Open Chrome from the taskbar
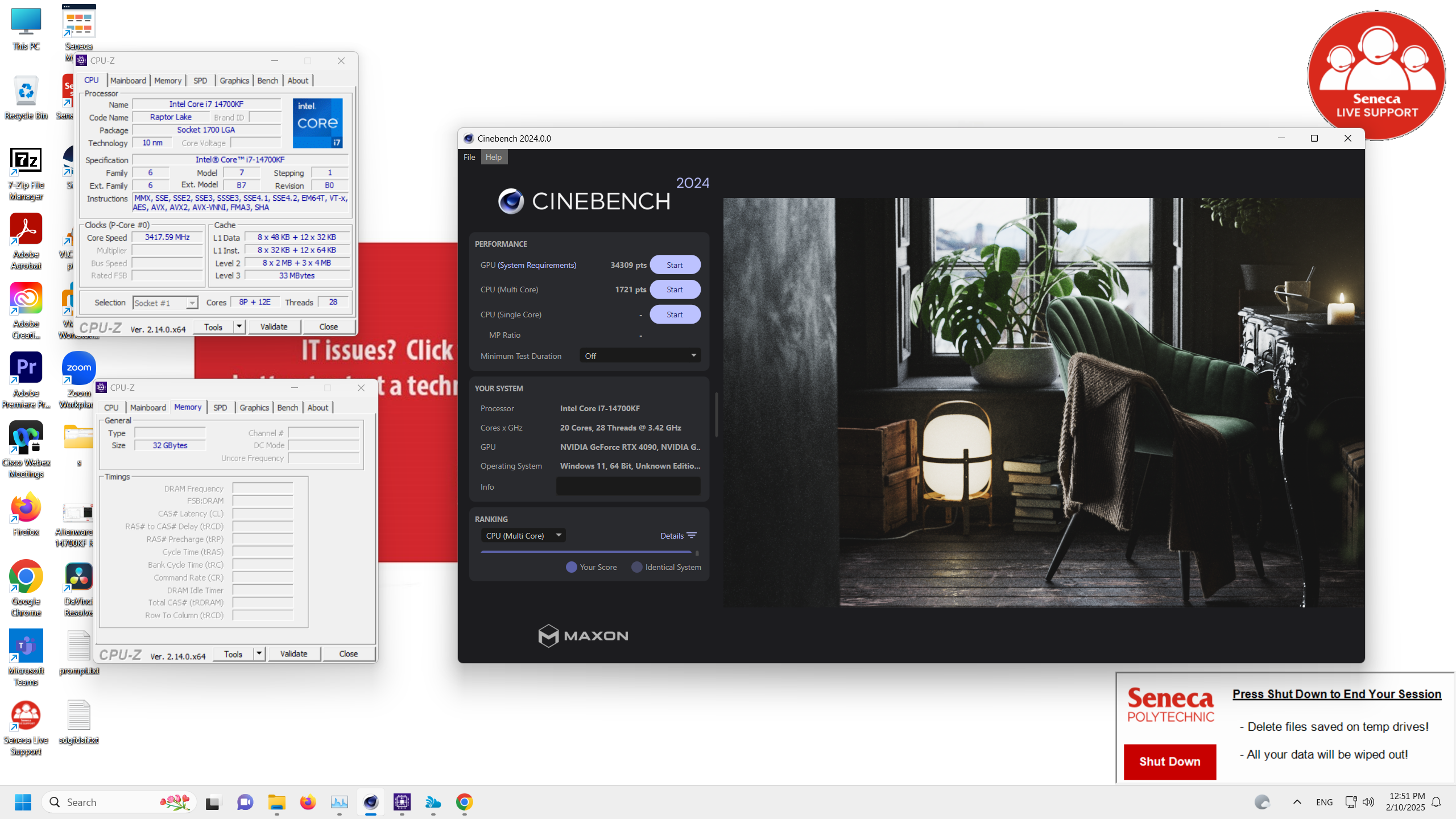This screenshot has width=1456, height=819. pyautogui.click(x=465, y=802)
